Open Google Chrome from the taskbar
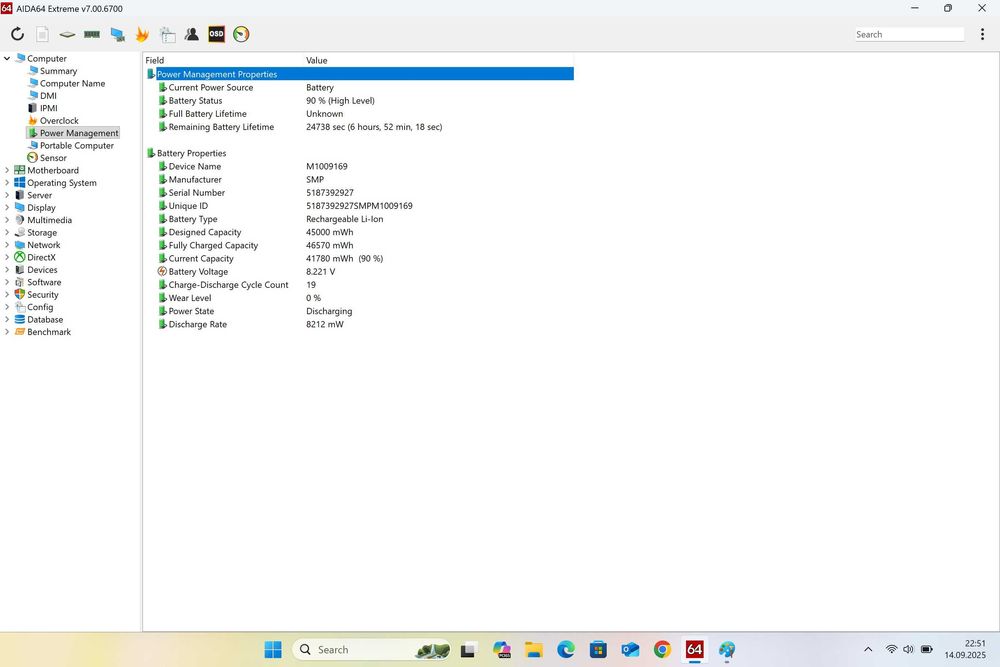The image size is (1000, 667). (662, 650)
